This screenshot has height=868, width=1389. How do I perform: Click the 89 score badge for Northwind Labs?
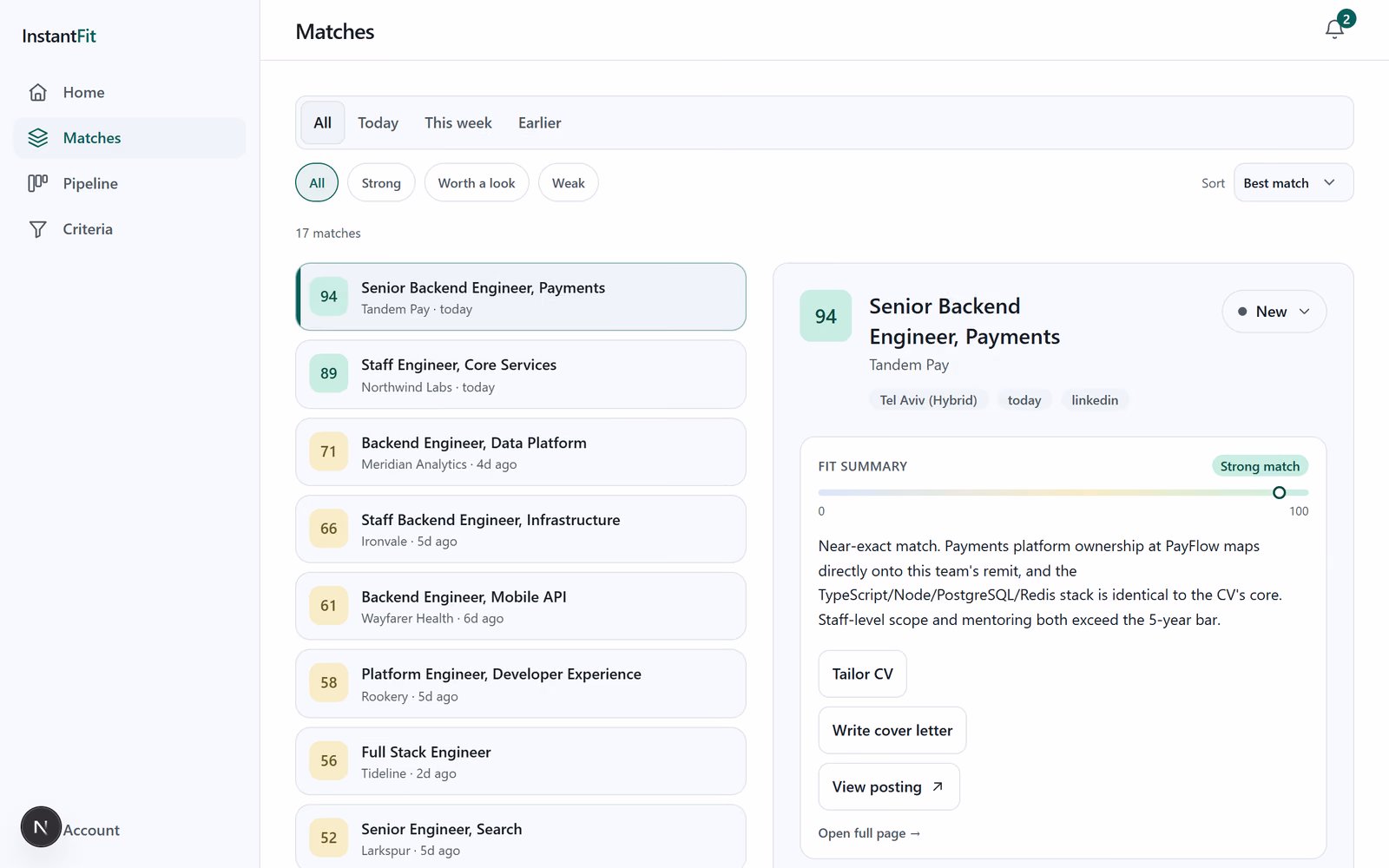328,374
